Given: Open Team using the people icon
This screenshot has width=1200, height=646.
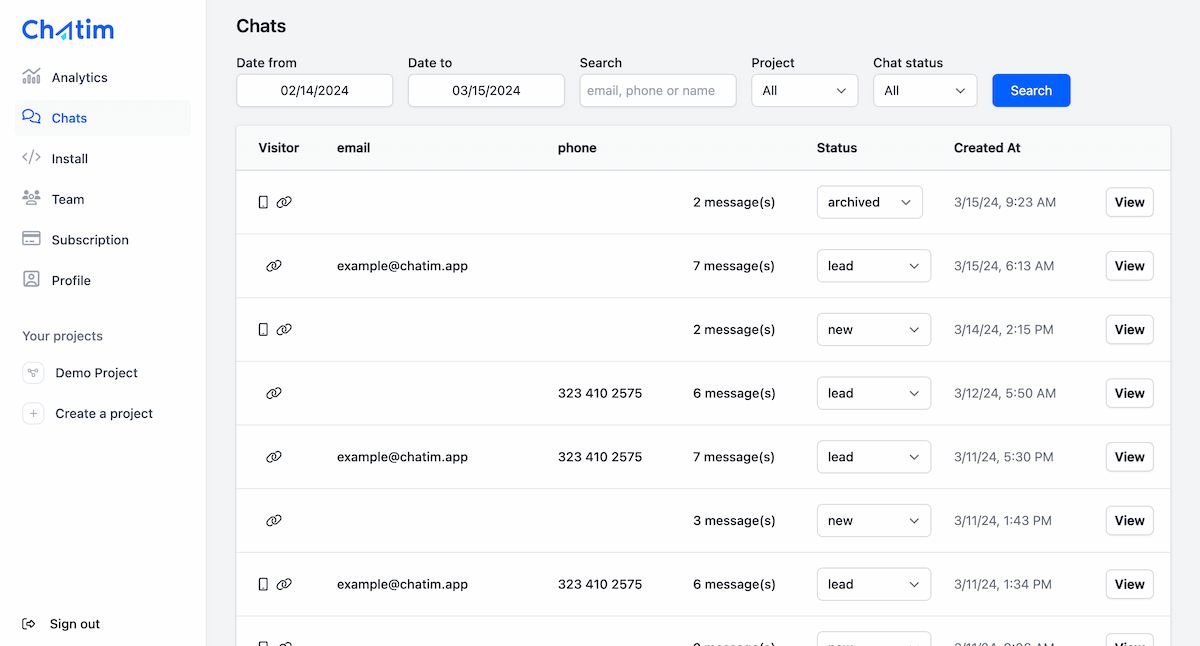Looking at the screenshot, I should pos(31,198).
